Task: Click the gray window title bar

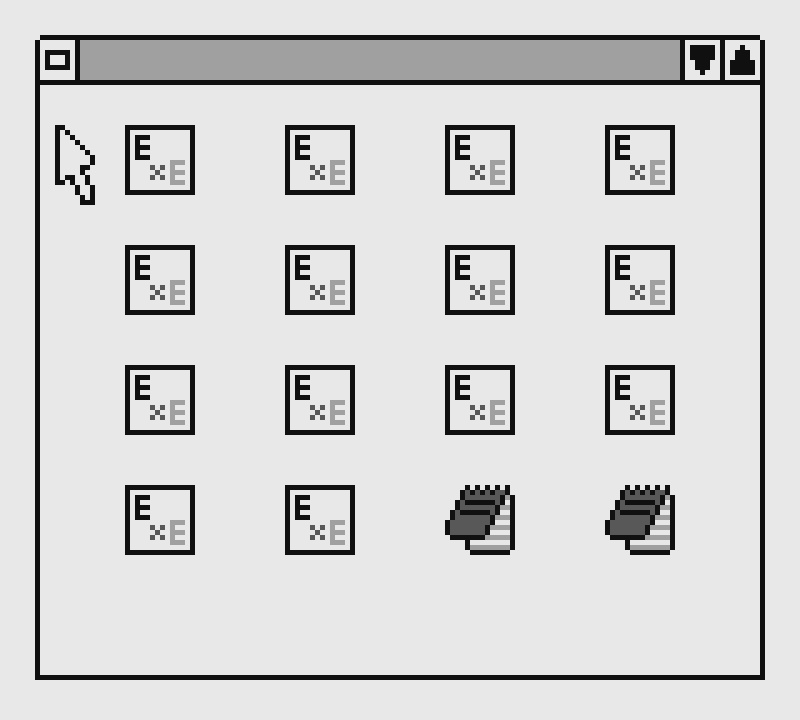Action: 380,60
